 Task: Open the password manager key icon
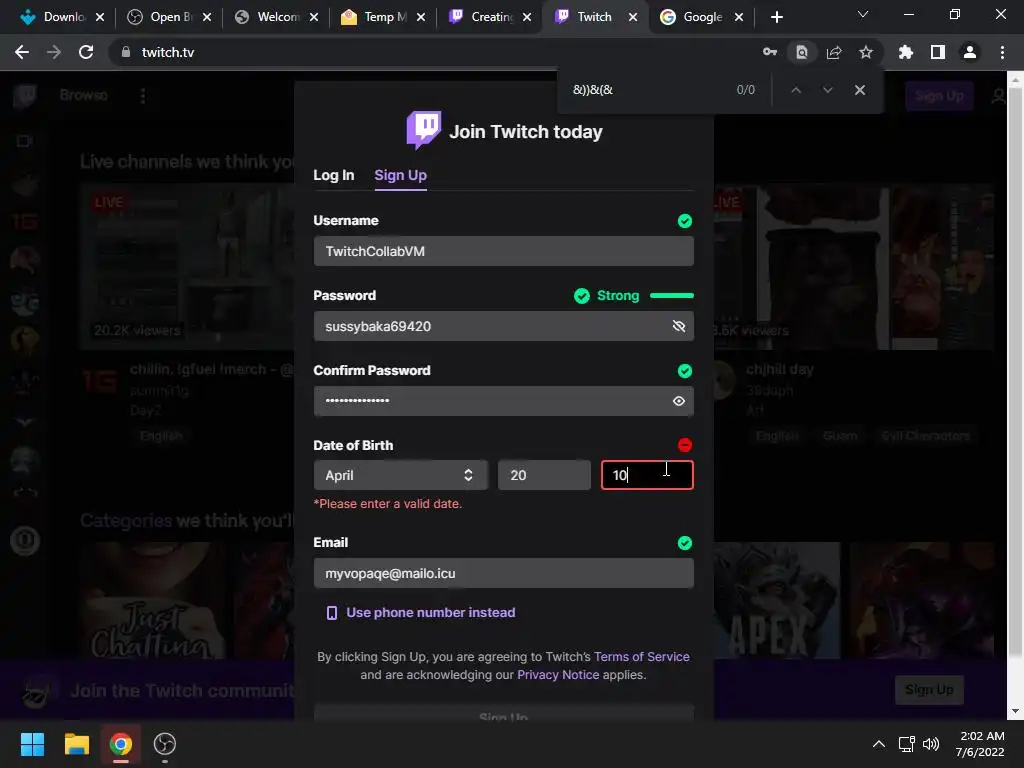click(x=770, y=52)
